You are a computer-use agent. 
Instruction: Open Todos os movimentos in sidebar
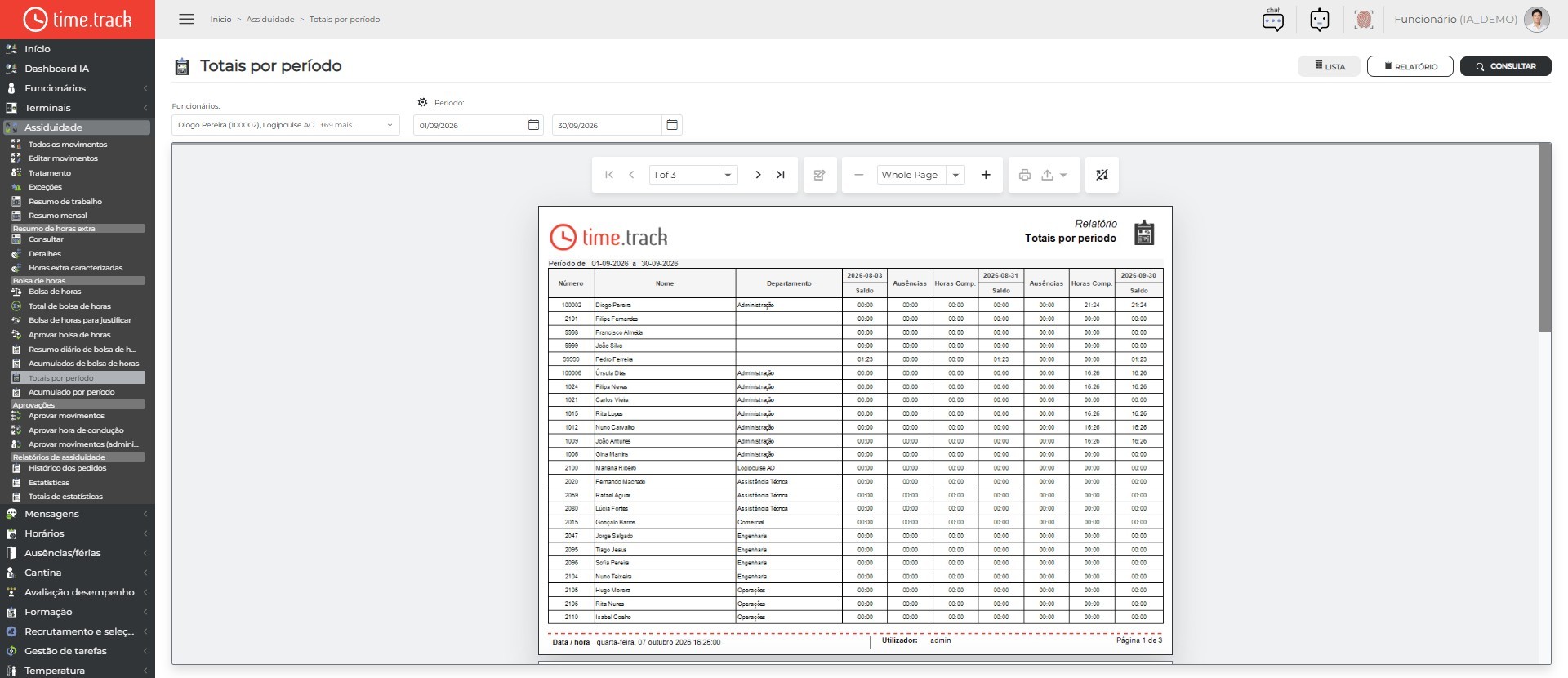(68, 145)
